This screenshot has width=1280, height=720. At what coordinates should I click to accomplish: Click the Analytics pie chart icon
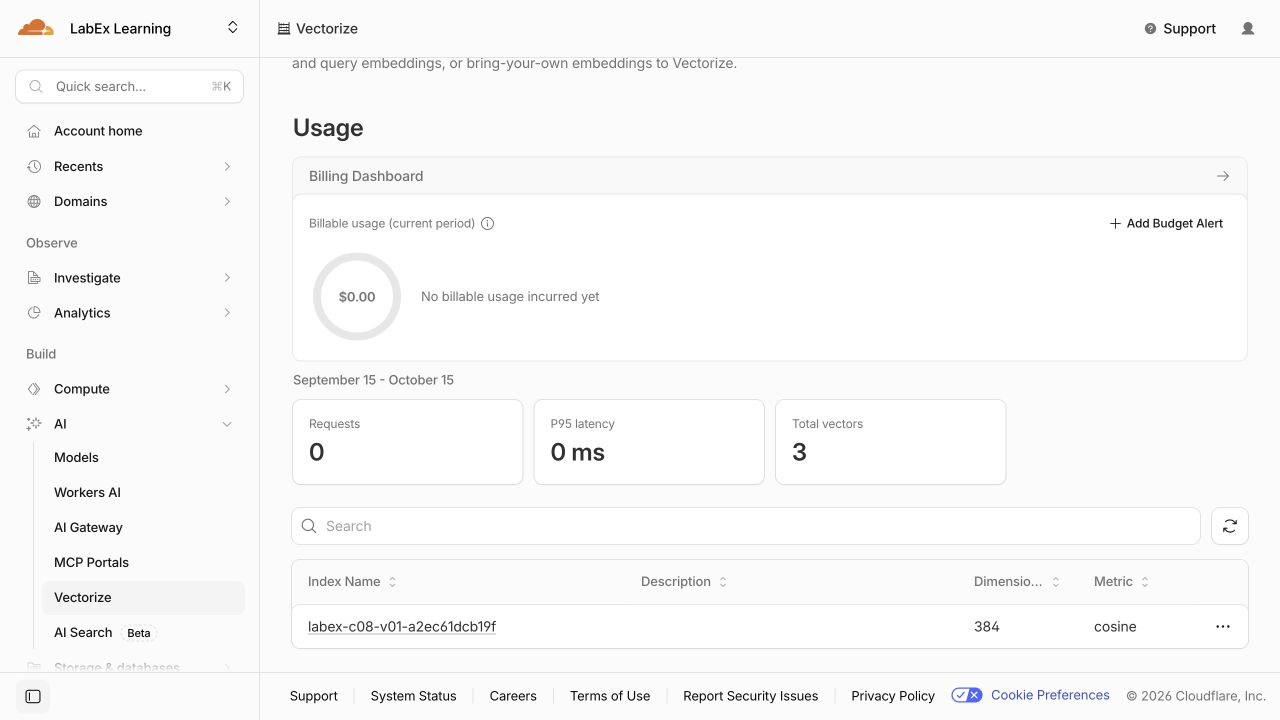pyautogui.click(x=34, y=313)
